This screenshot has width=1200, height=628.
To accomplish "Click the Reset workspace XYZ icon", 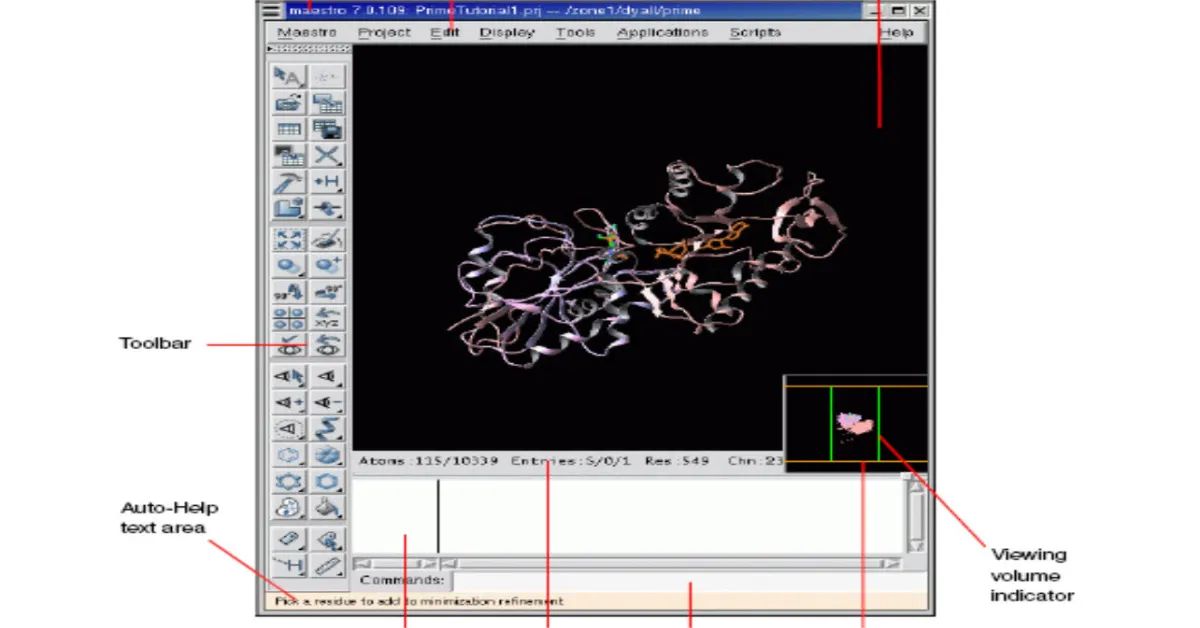I will tap(327, 319).
